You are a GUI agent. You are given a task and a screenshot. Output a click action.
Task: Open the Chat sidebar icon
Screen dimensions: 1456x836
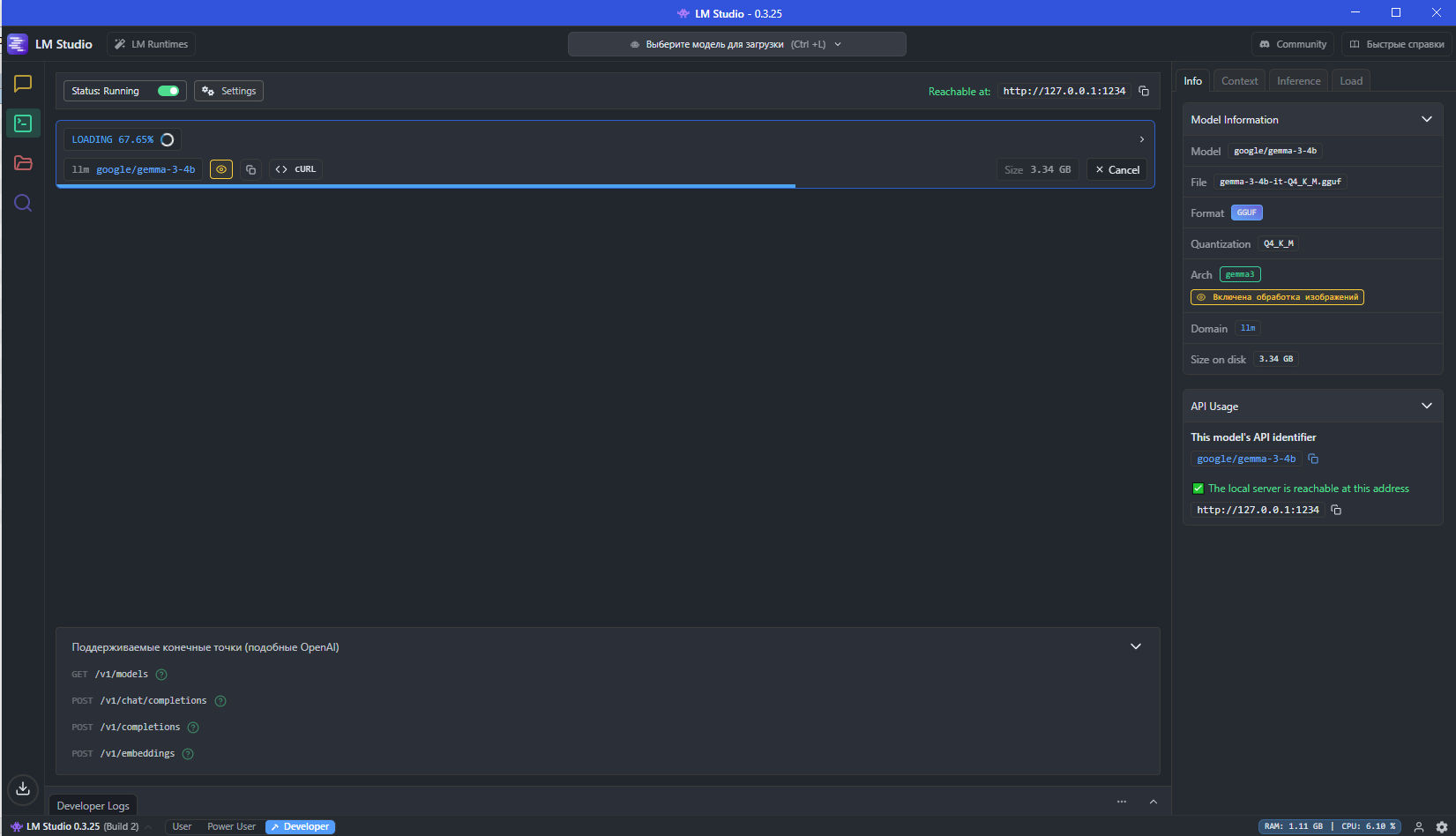pos(23,84)
